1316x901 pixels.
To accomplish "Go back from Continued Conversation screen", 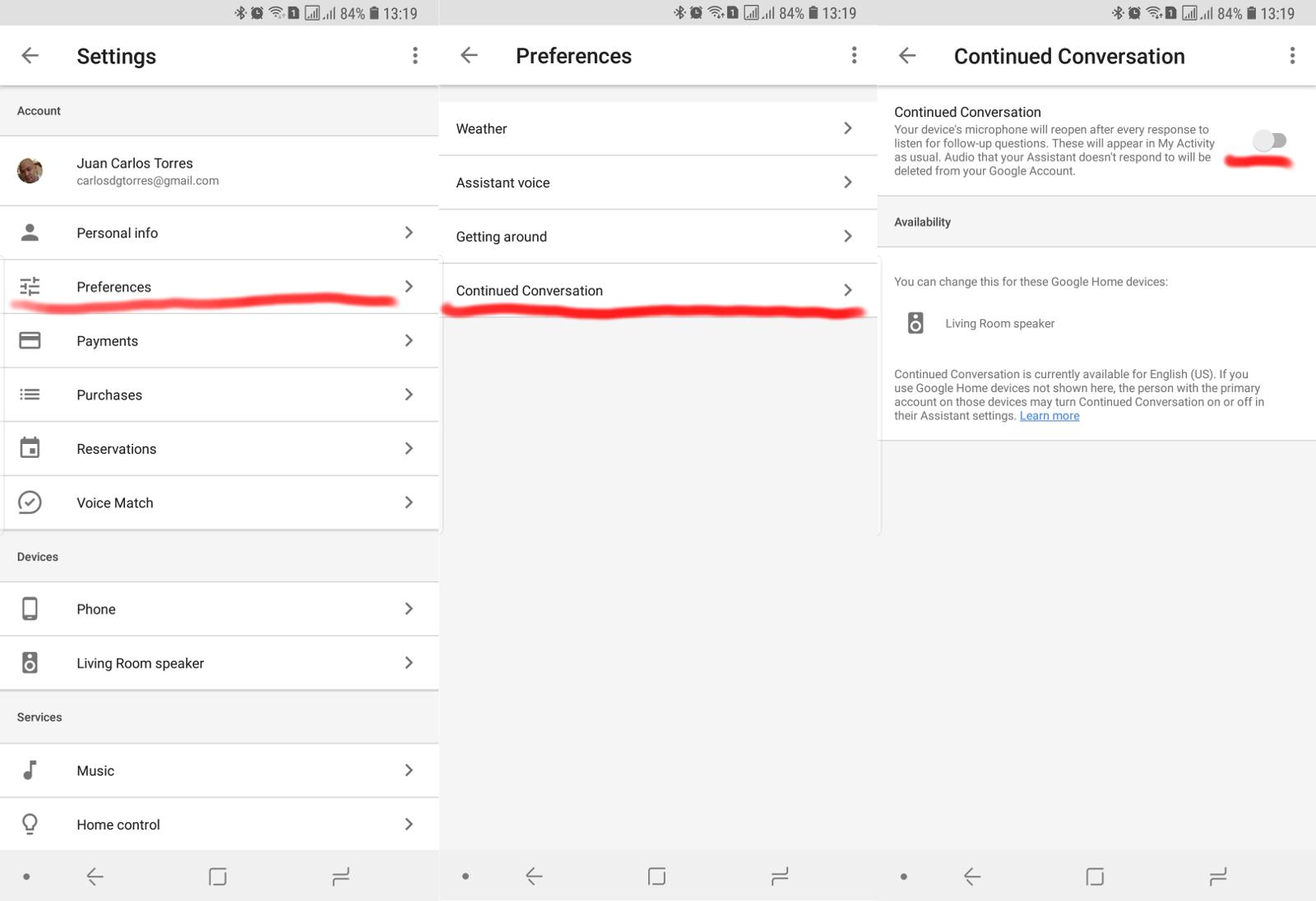I will coord(907,56).
